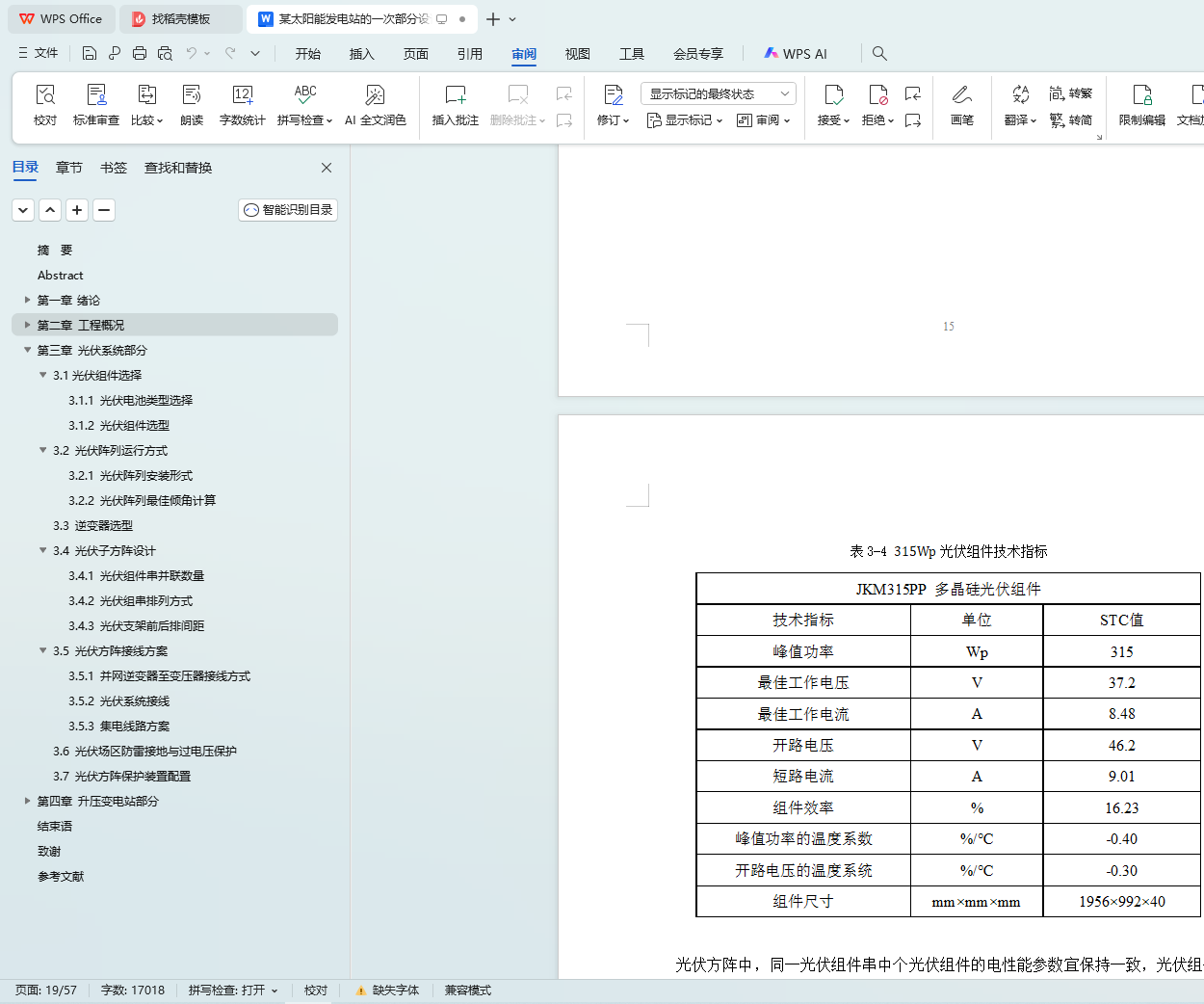Run the AI 全文润色 polishing tool
The width and height of the screenshot is (1204, 1004).
pyautogui.click(x=375, y=105)
